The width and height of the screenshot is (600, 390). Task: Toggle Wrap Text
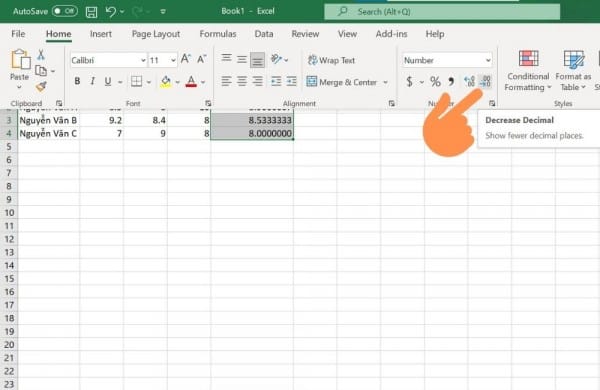[x=331, y=60]
